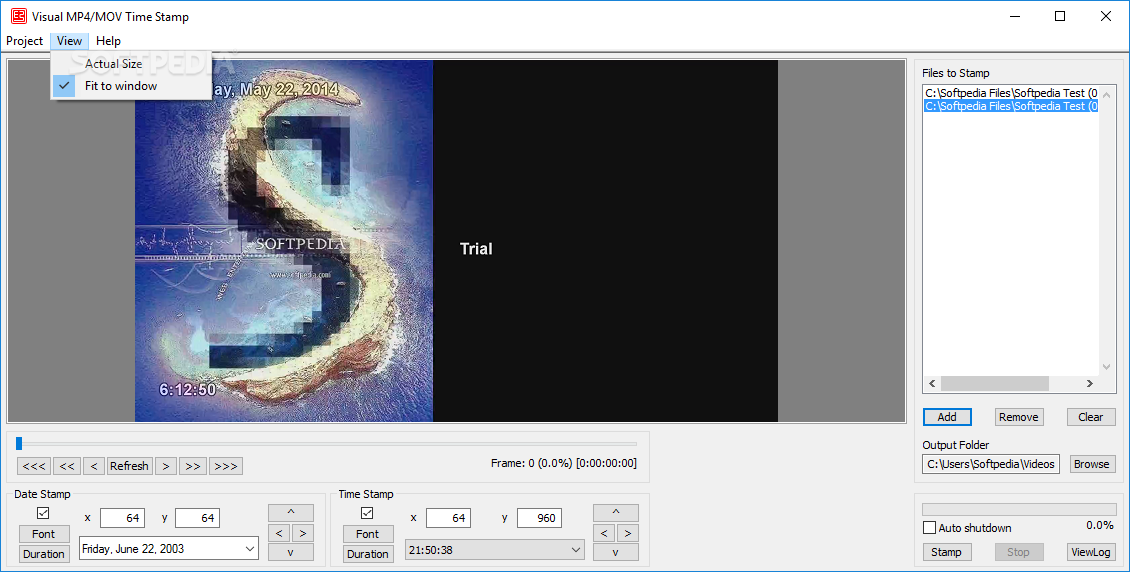The width and height of the screenshot is (1130, 572).
Task: Click the Output Folder path field
Action: click(x=991, y=464)
